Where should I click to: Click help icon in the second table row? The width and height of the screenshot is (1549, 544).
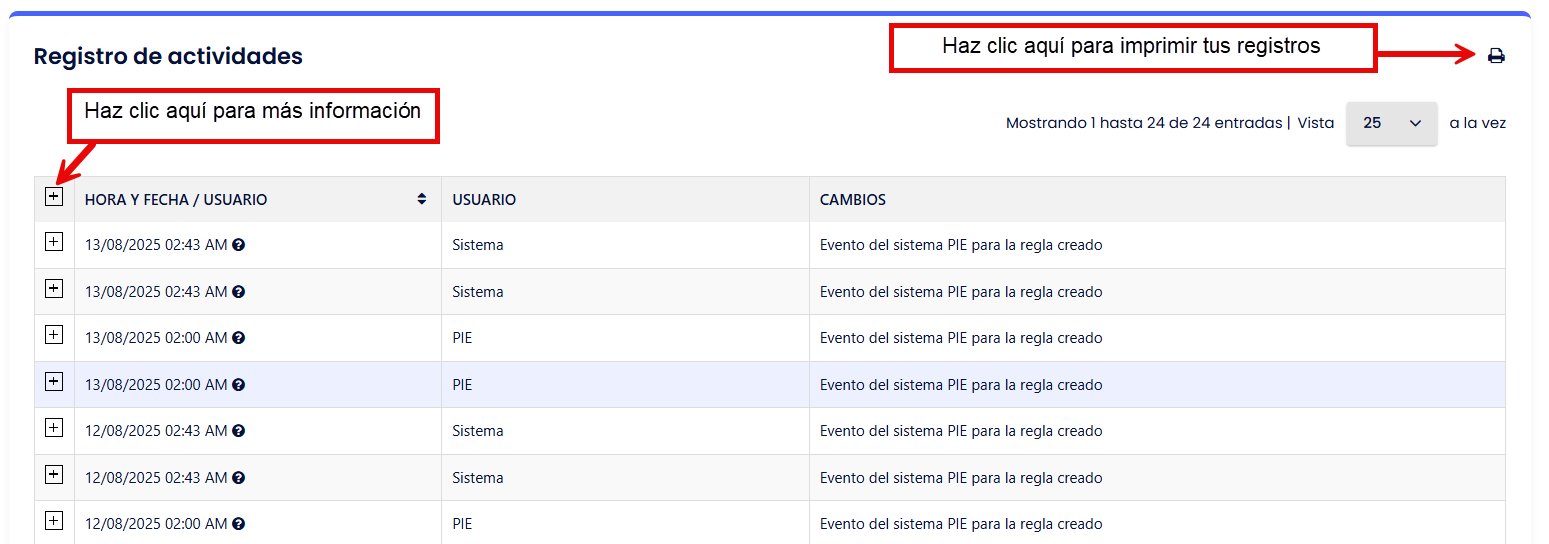(239, 292)
